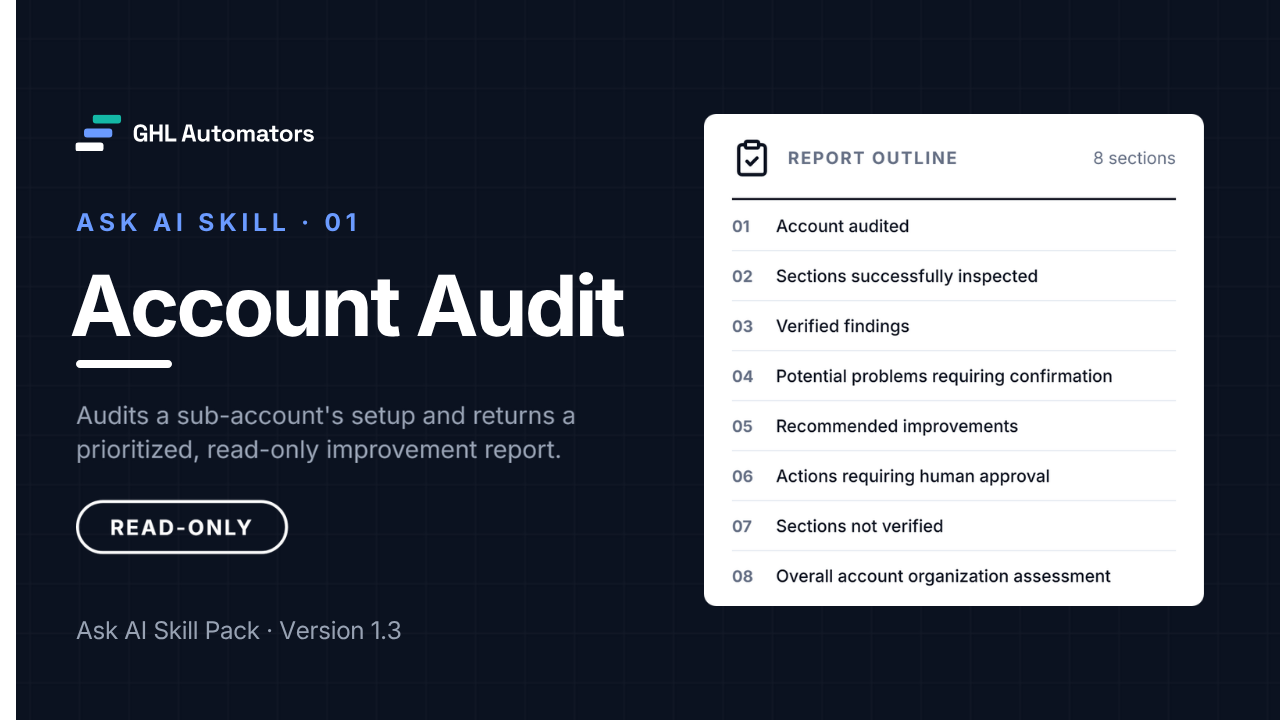Click the number 01 in the outline list
Screen dimensions: 1280x720
click(x=741, y=226)
